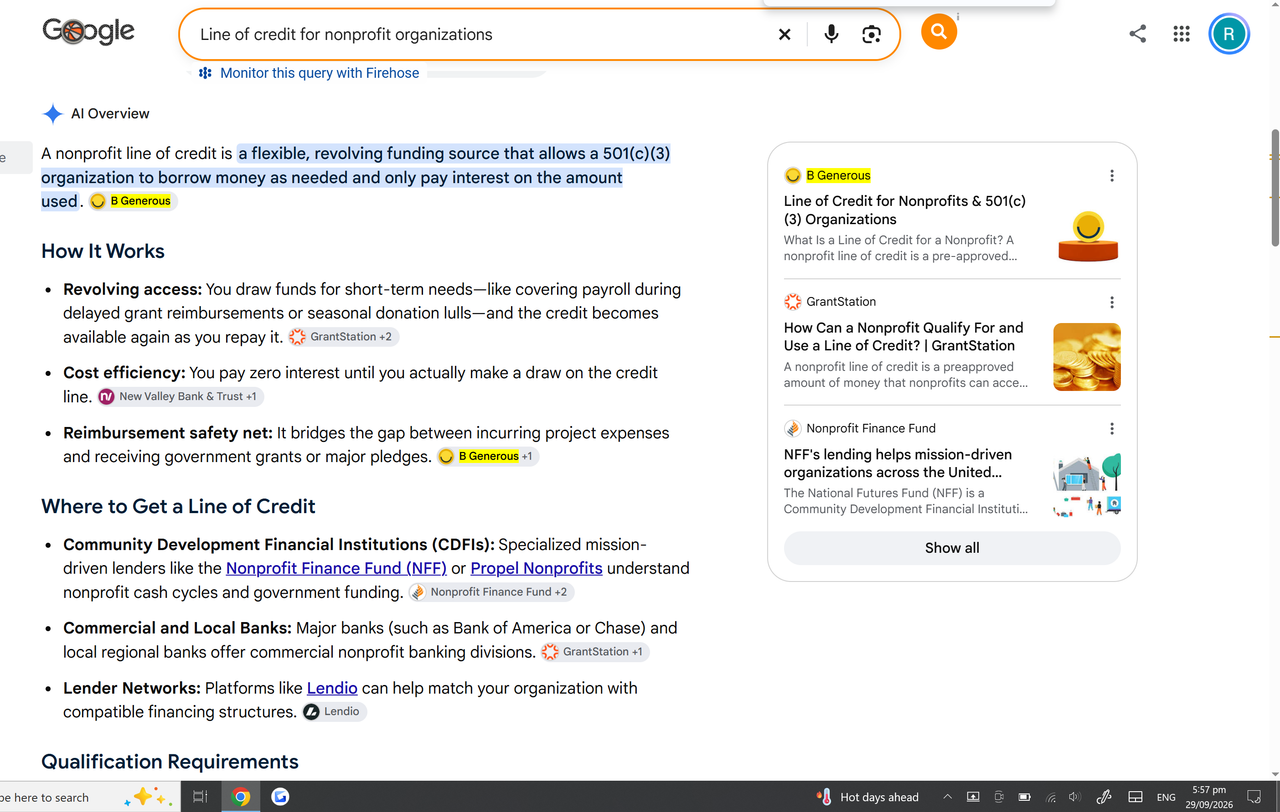
Task: Clear the search query with the X
Action: pyautogui.click(x=785, y=35)
